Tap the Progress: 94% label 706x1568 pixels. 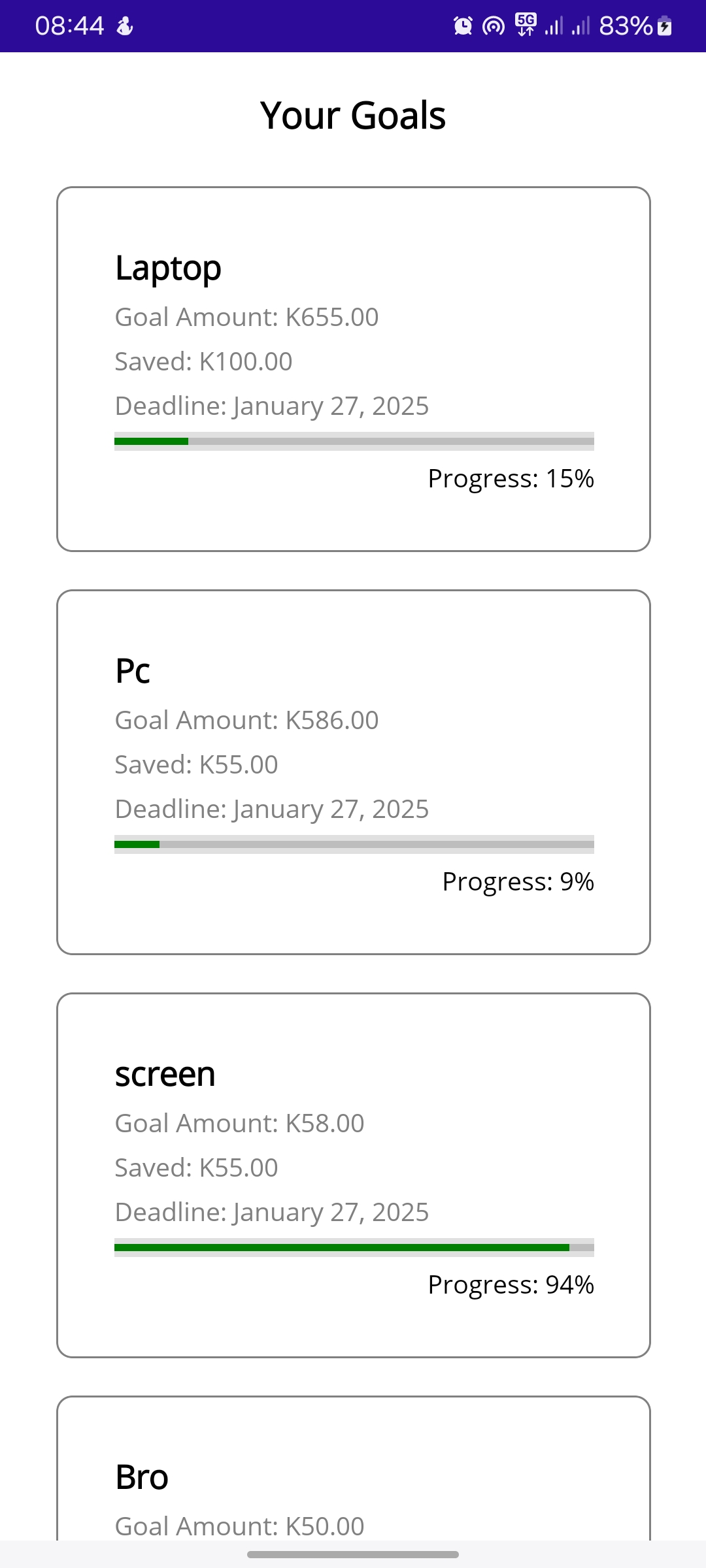(511, 1285)
